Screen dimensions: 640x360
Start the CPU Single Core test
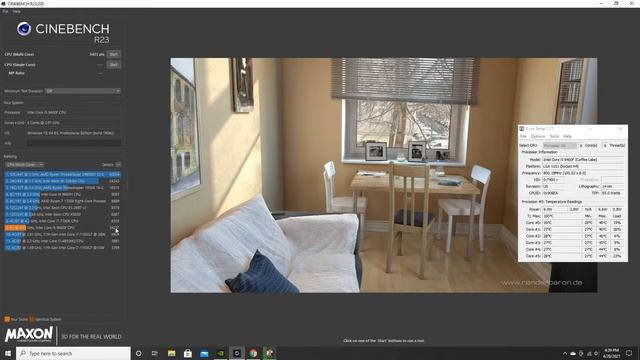coord(113,64)
